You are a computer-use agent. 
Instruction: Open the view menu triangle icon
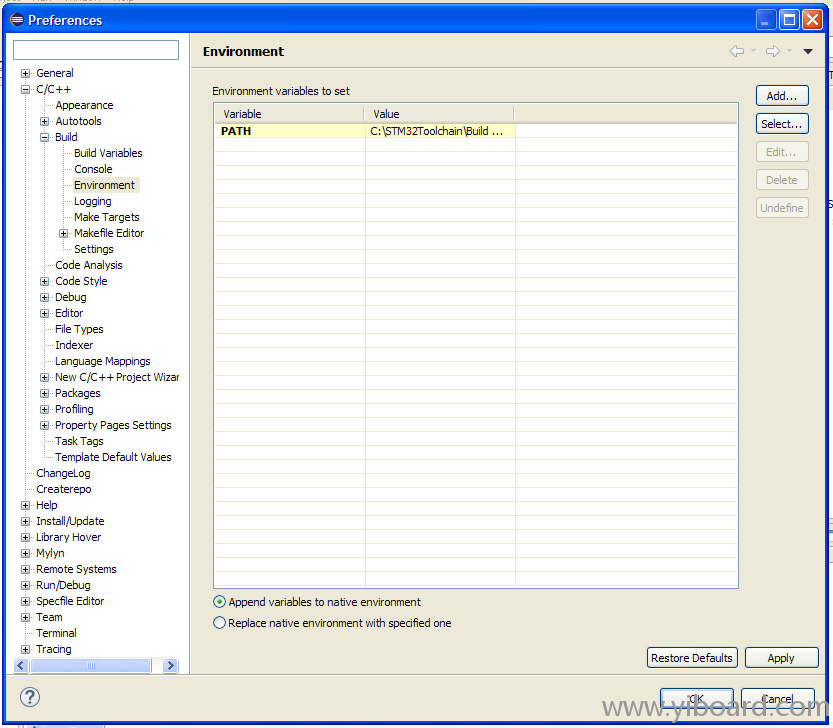click(808, 52)
